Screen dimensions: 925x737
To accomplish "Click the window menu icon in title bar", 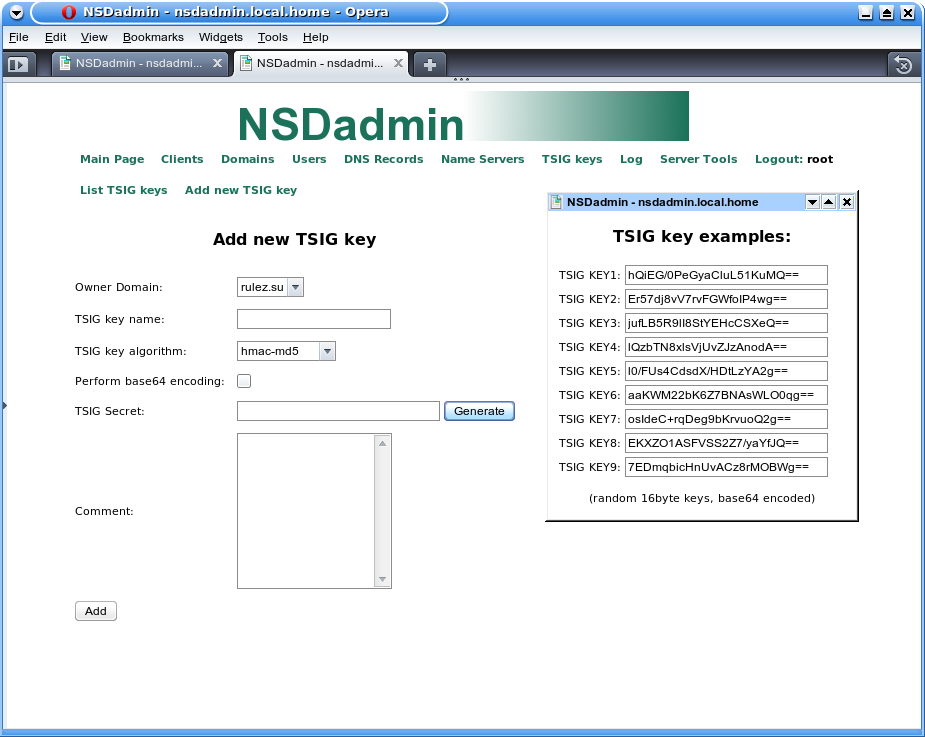I will (16, 13).
